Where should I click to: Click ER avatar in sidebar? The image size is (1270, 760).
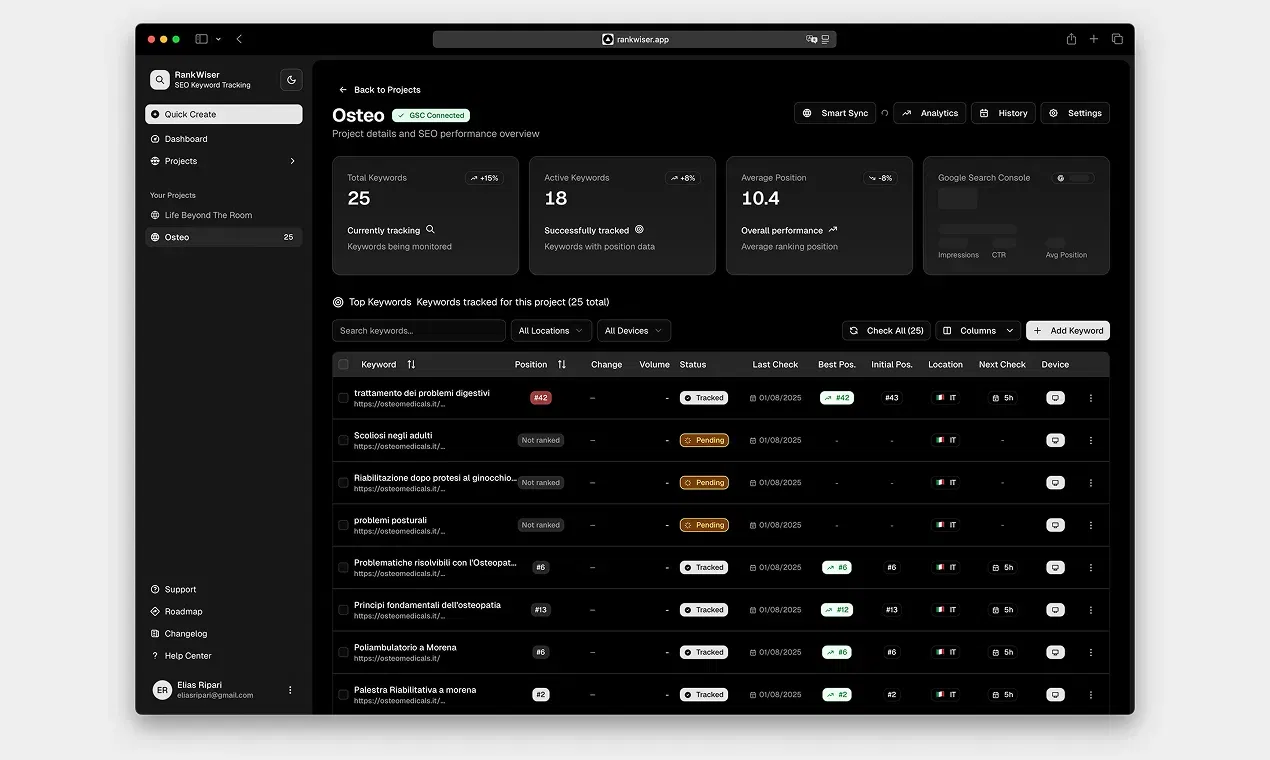162,690
